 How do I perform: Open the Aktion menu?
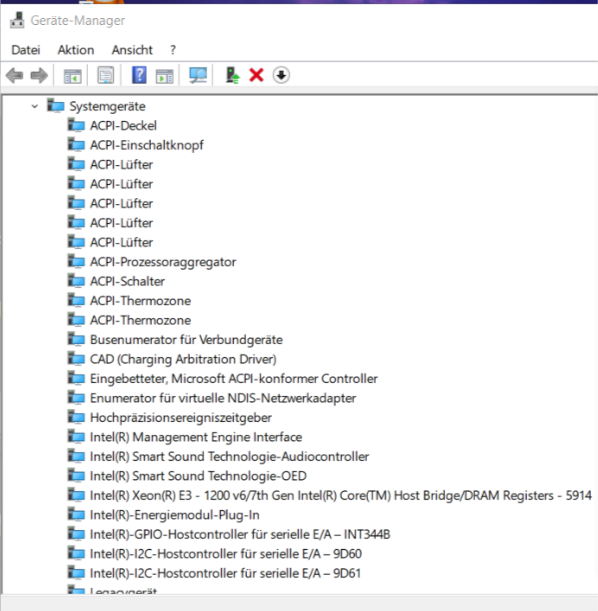pyautogui.click(x=76, y=50)
